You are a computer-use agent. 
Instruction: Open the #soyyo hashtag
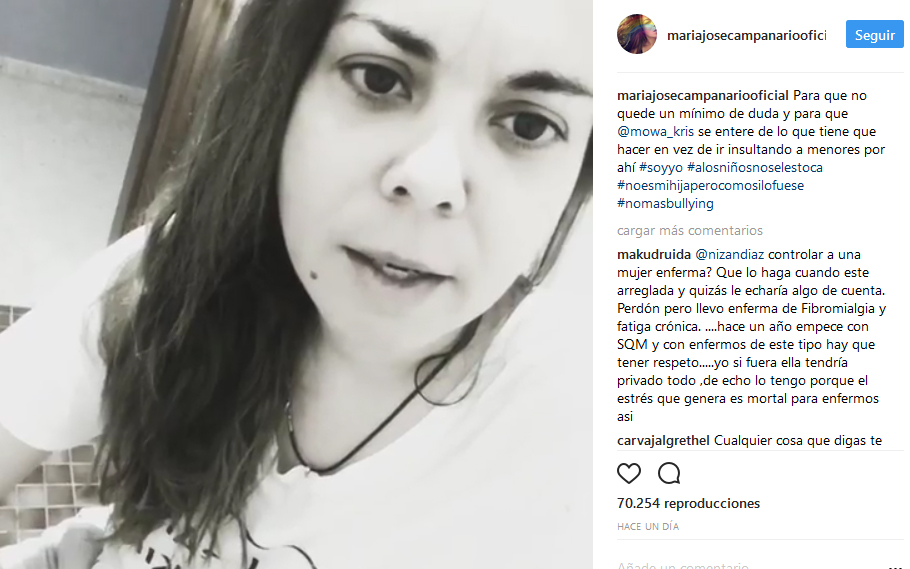click(660, 168)
